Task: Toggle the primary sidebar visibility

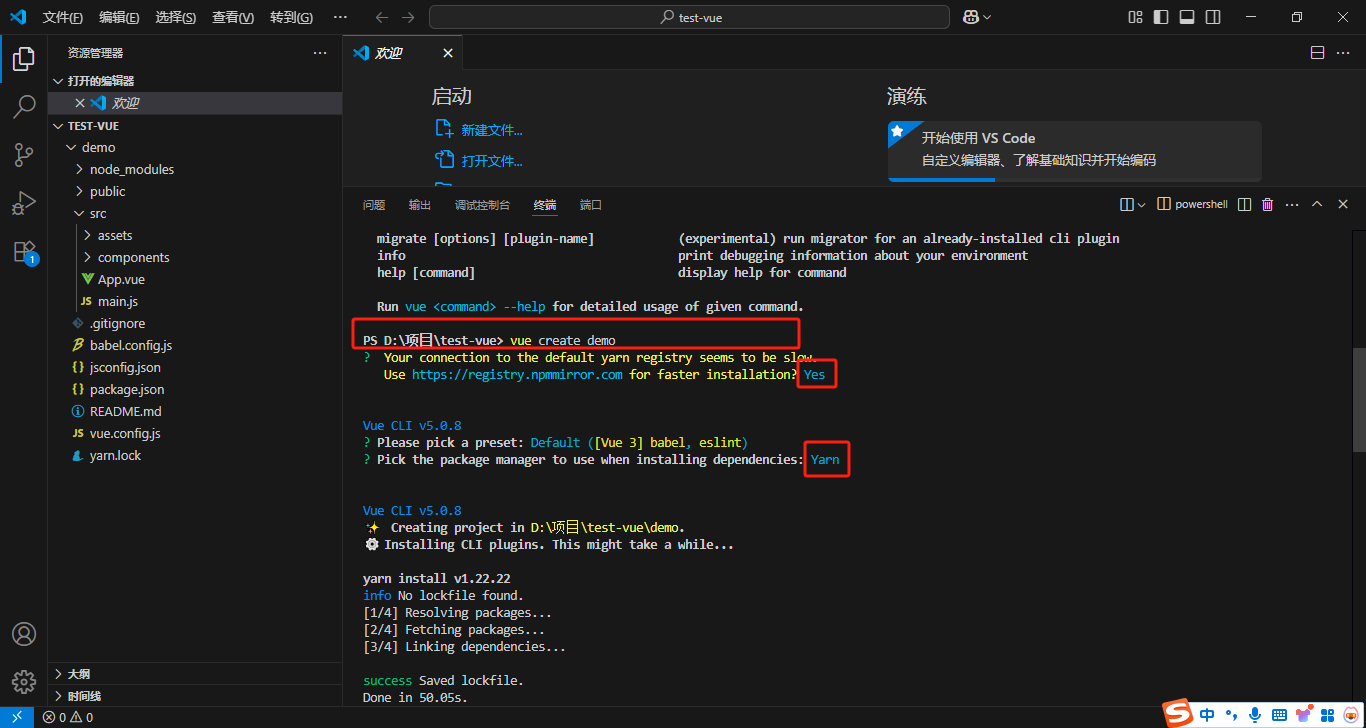Action: tap(1162, 16)
